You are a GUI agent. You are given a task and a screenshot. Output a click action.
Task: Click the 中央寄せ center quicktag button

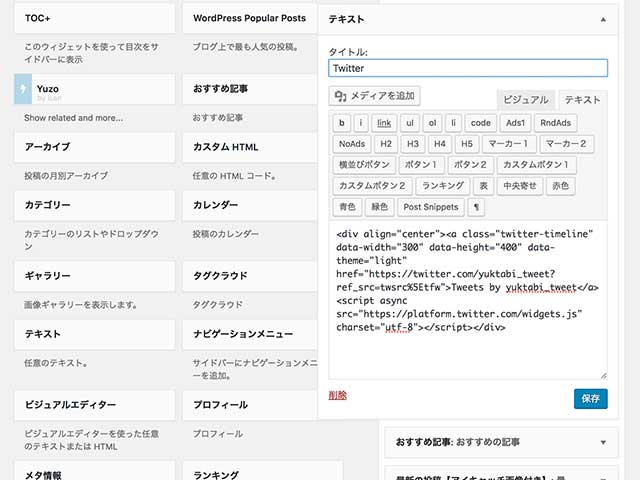[x=520, y=186]
